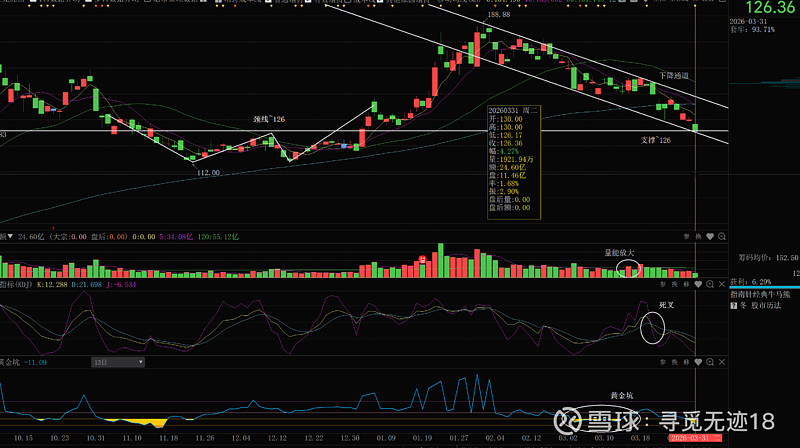
Task: Click the 126.36 current price display
Action: 770,8
